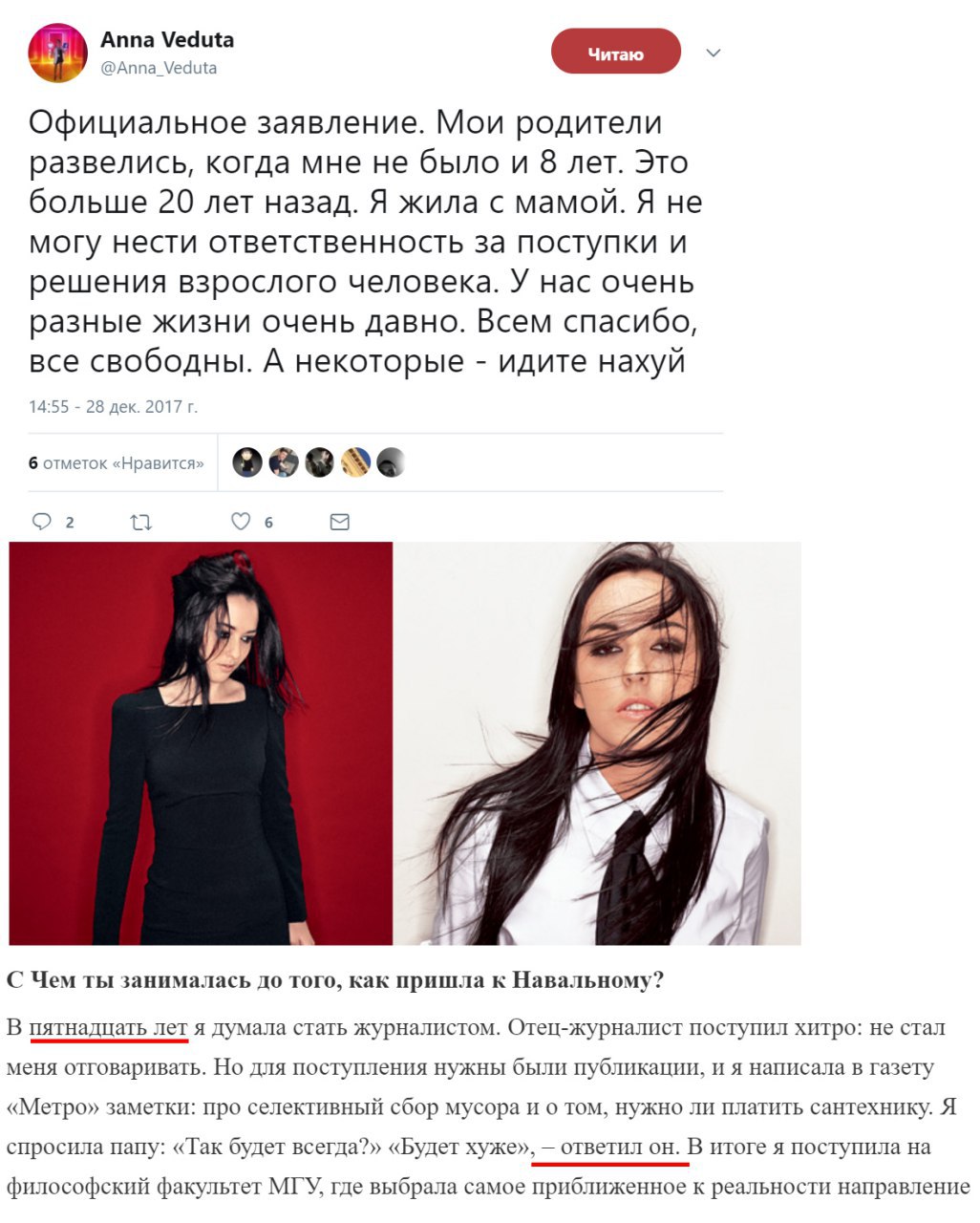The image size is (980, 1223).
Task: Open Anna Veduta's profile avatar
Action: click(58, 54)
